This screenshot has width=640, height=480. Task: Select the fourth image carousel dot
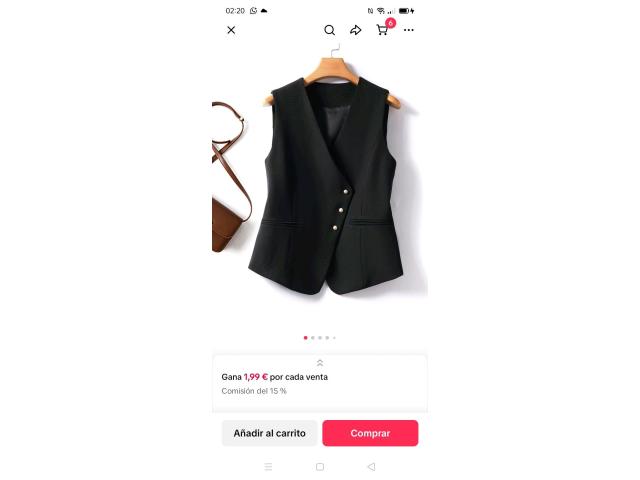point(327,338)
